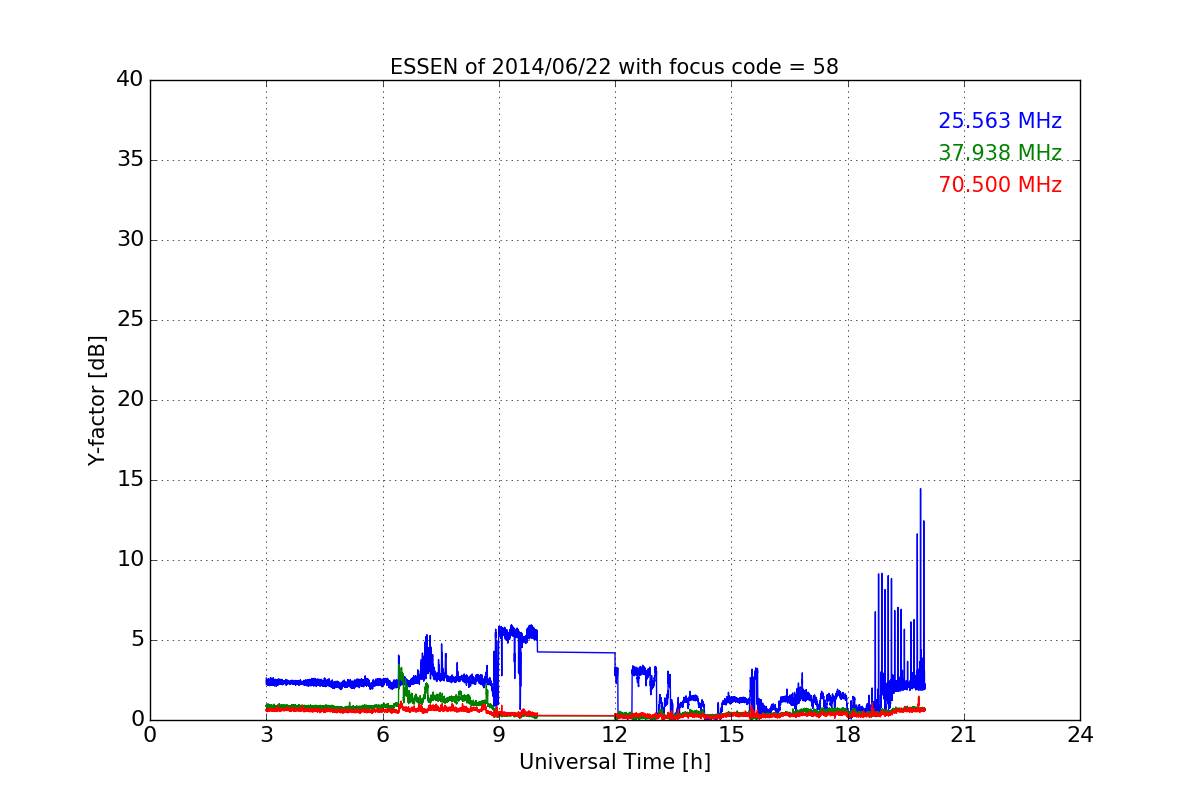
Task: Select the 37.938 MHz legend label
Action: [1000, 153]
